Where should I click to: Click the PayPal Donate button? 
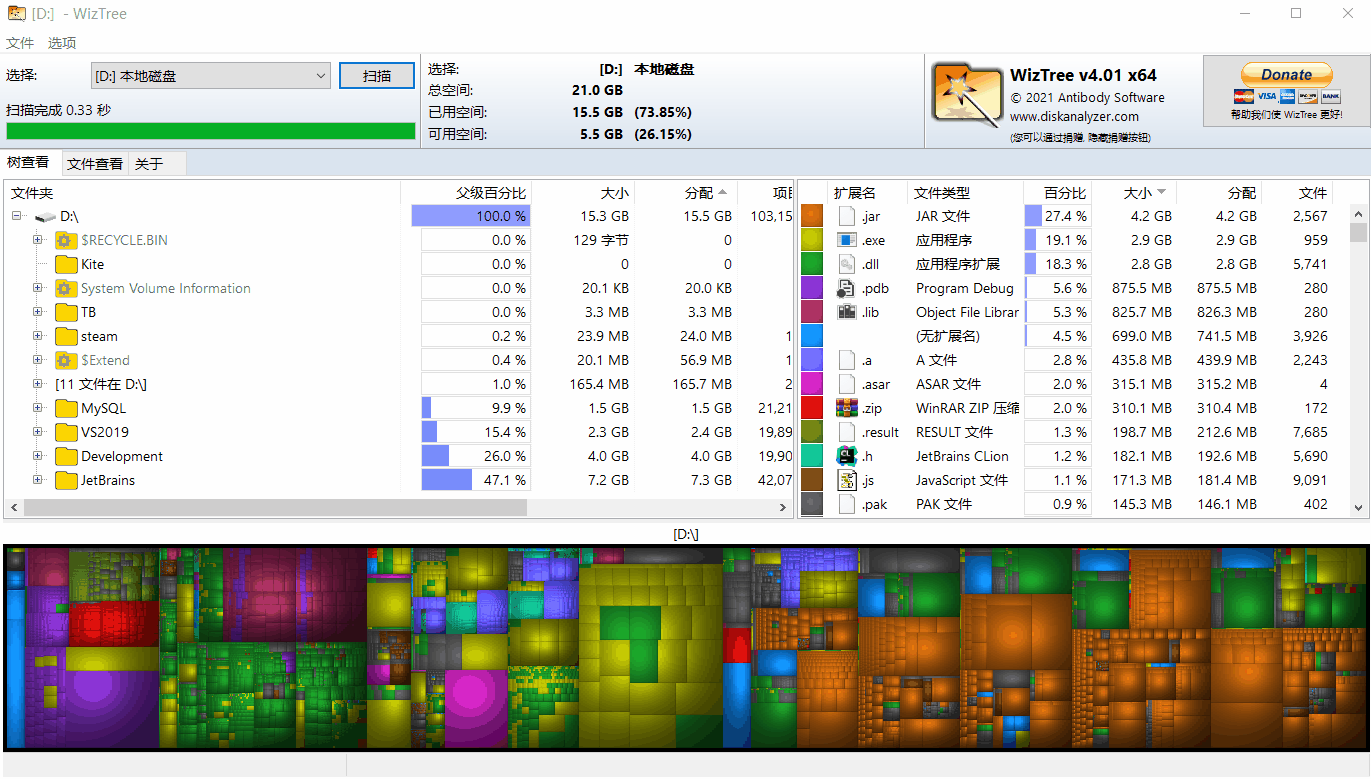point(1286,75)
